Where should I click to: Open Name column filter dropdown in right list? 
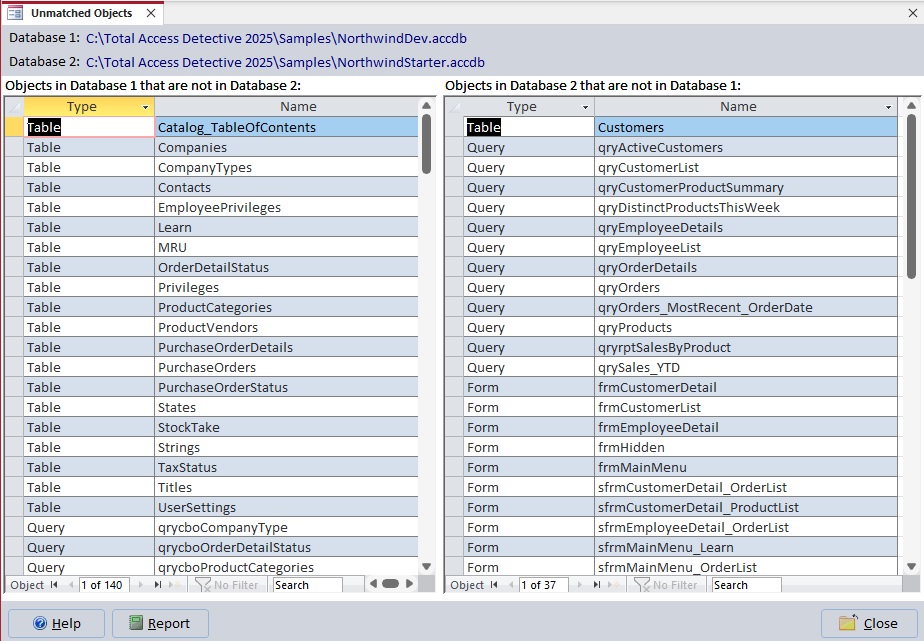click(x=890, y=106)
